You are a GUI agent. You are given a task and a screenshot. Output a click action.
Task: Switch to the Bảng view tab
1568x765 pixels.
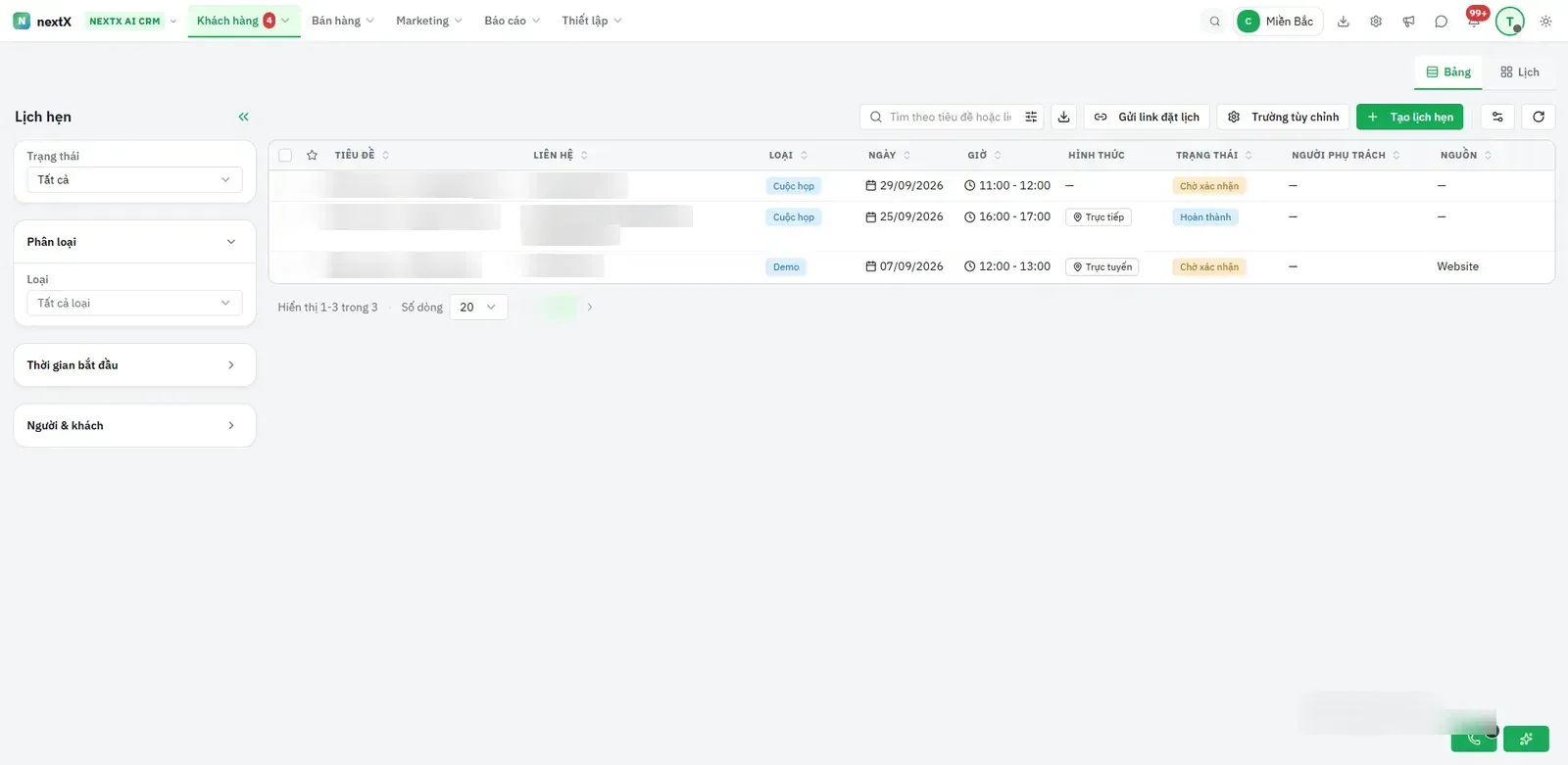[x=1448, y=72]
